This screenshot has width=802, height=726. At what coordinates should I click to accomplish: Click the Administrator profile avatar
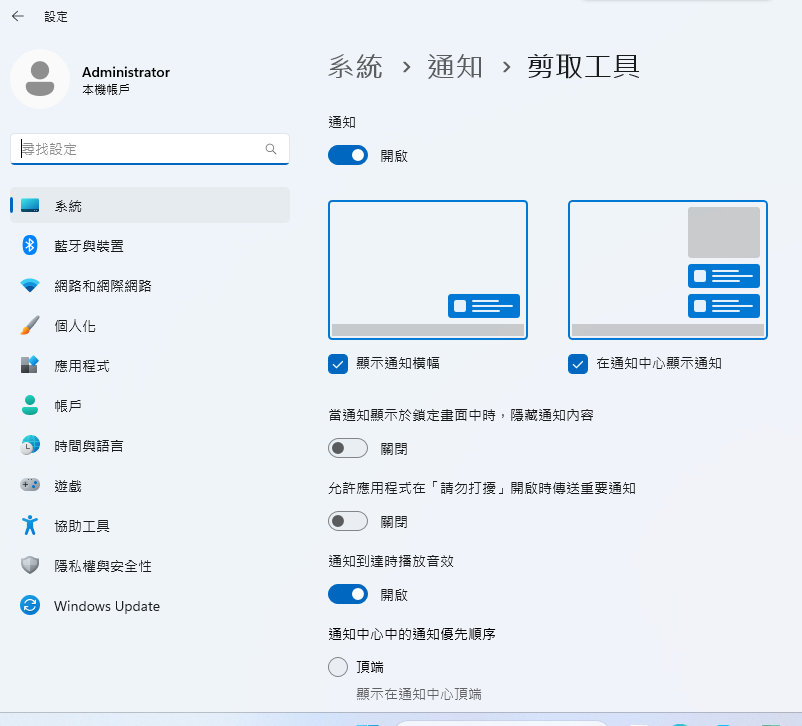click(x=40, y=79)
